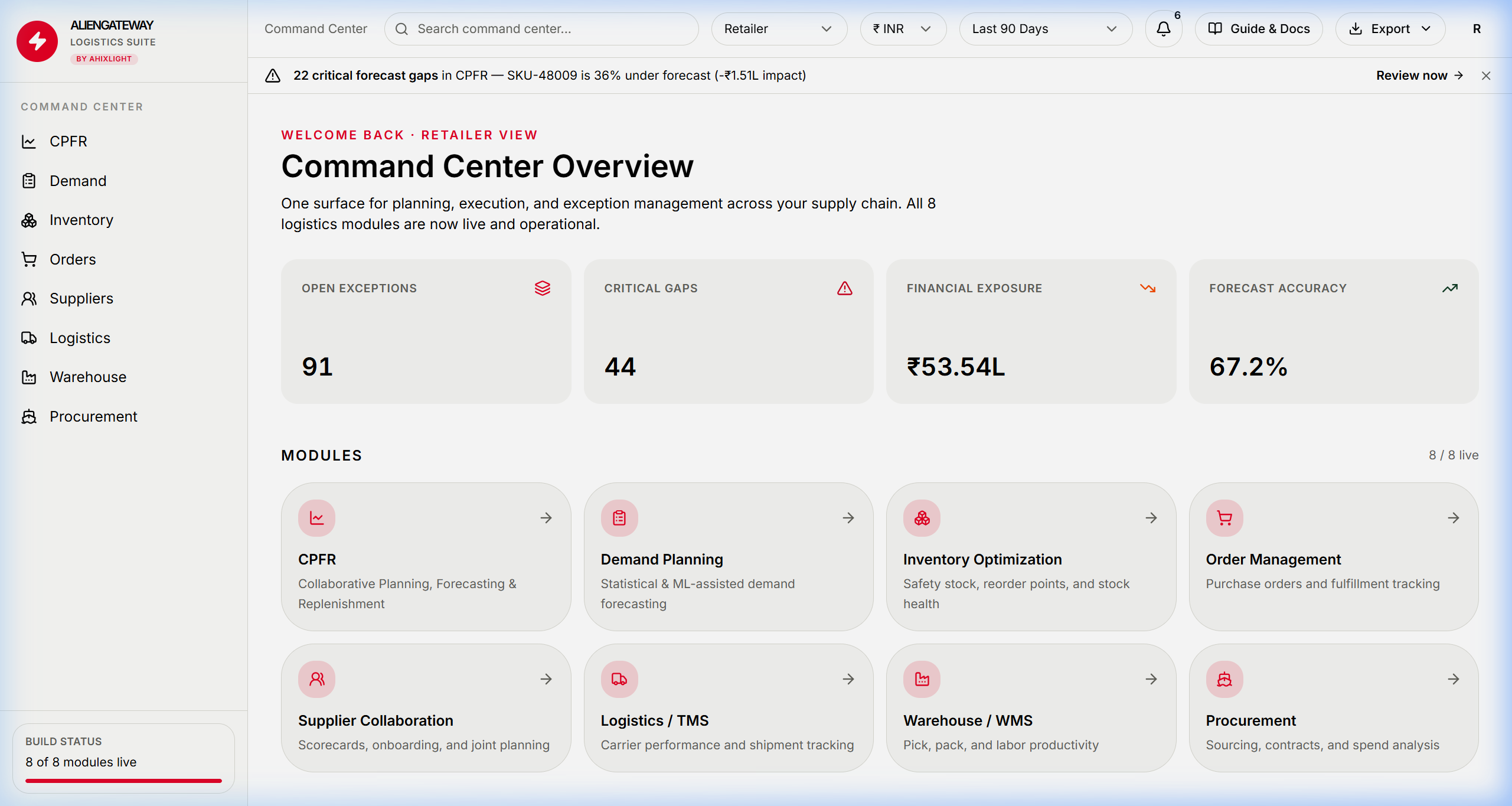Image resolution: width=1512 pixels, height=806 pixels.
Task: Click the uptrend icon on Forecast Accuracy
Action: click(x=1450, y=288)
